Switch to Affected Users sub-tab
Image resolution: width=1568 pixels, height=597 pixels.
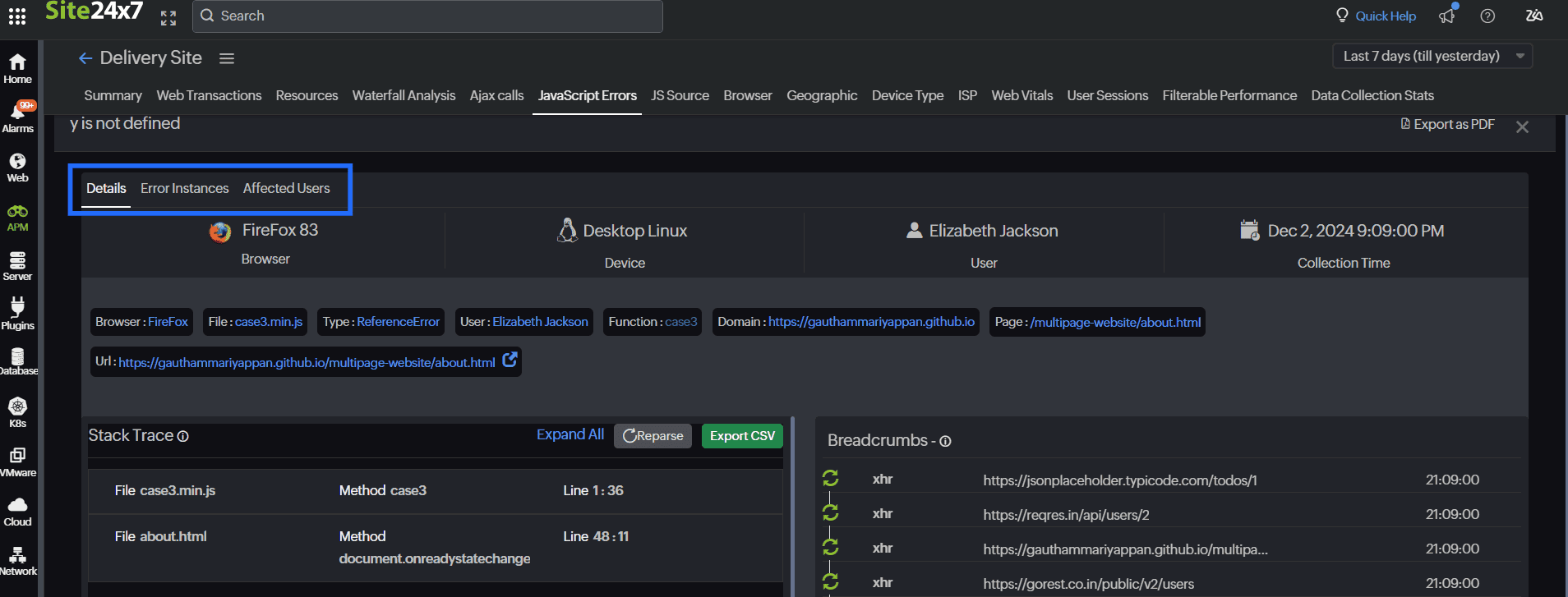286,188
